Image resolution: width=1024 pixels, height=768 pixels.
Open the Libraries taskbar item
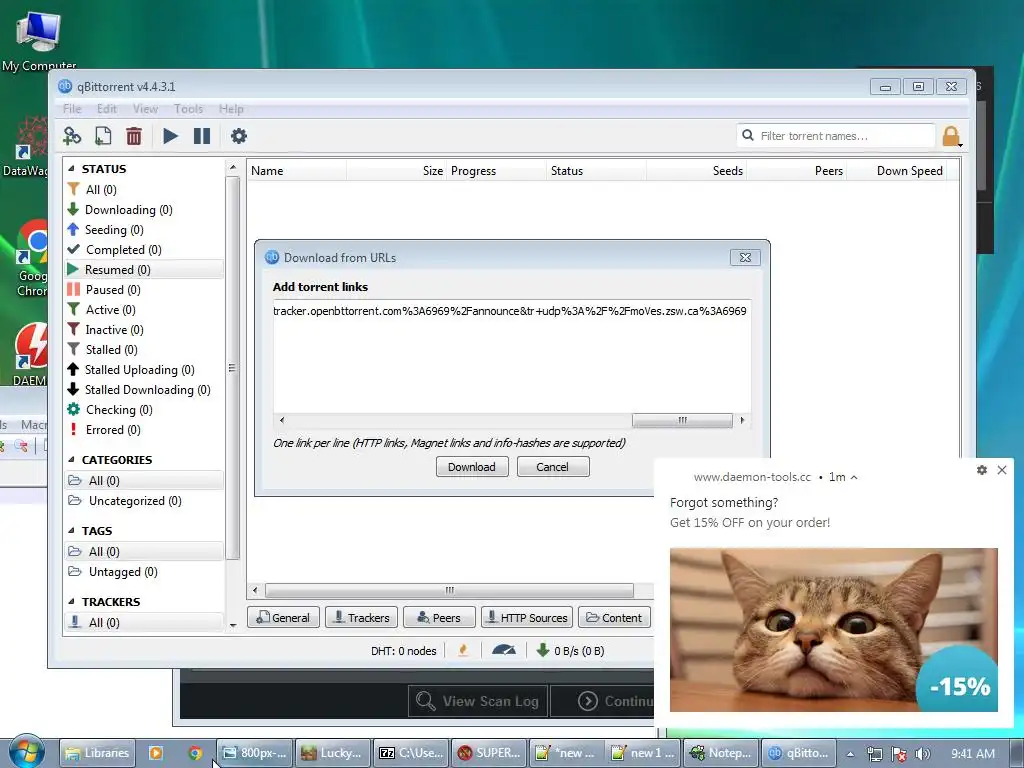pyautogui.click(x=97, y=753)
